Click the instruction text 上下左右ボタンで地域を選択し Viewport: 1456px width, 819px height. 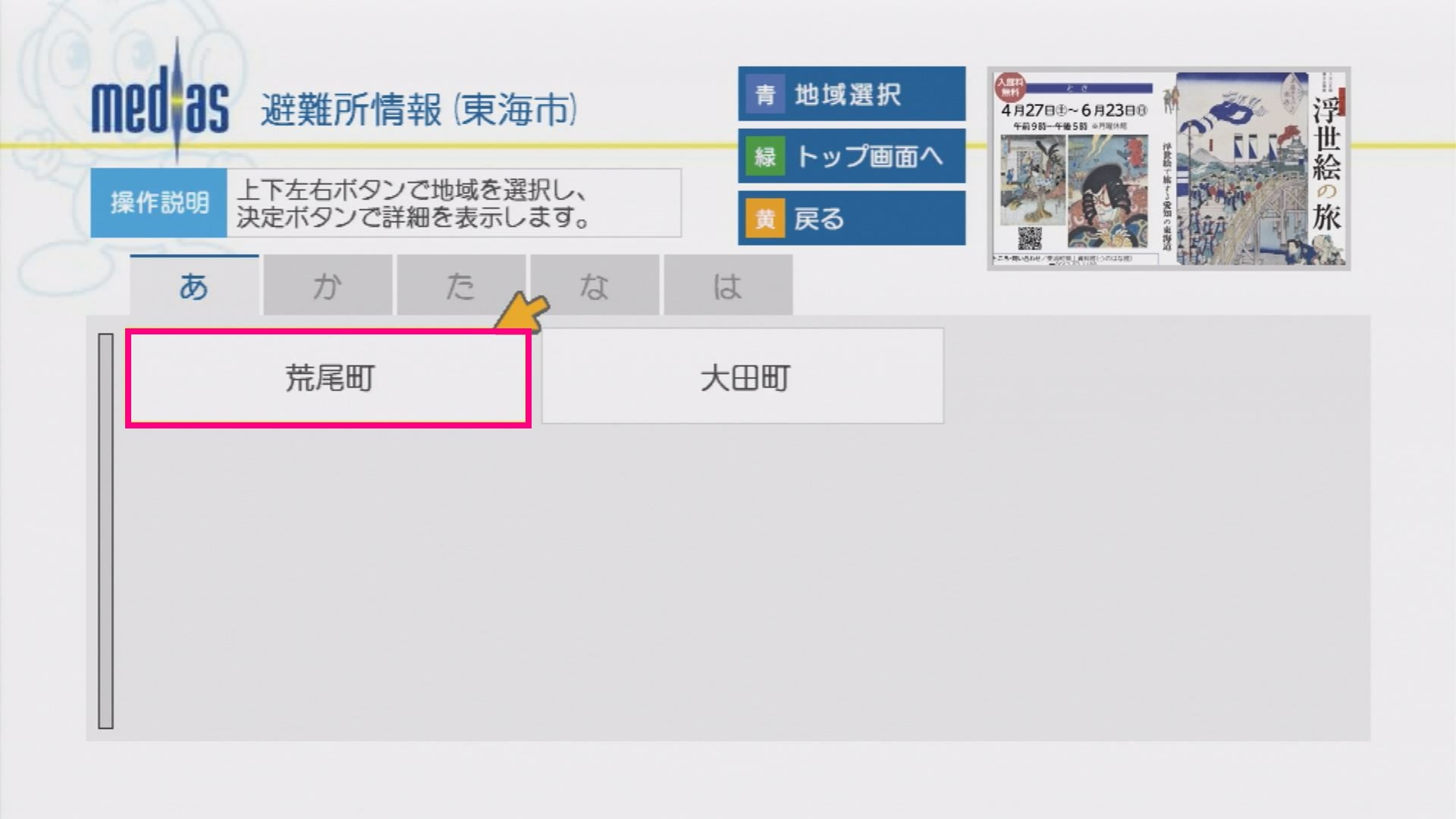click(x=413, y=189)
